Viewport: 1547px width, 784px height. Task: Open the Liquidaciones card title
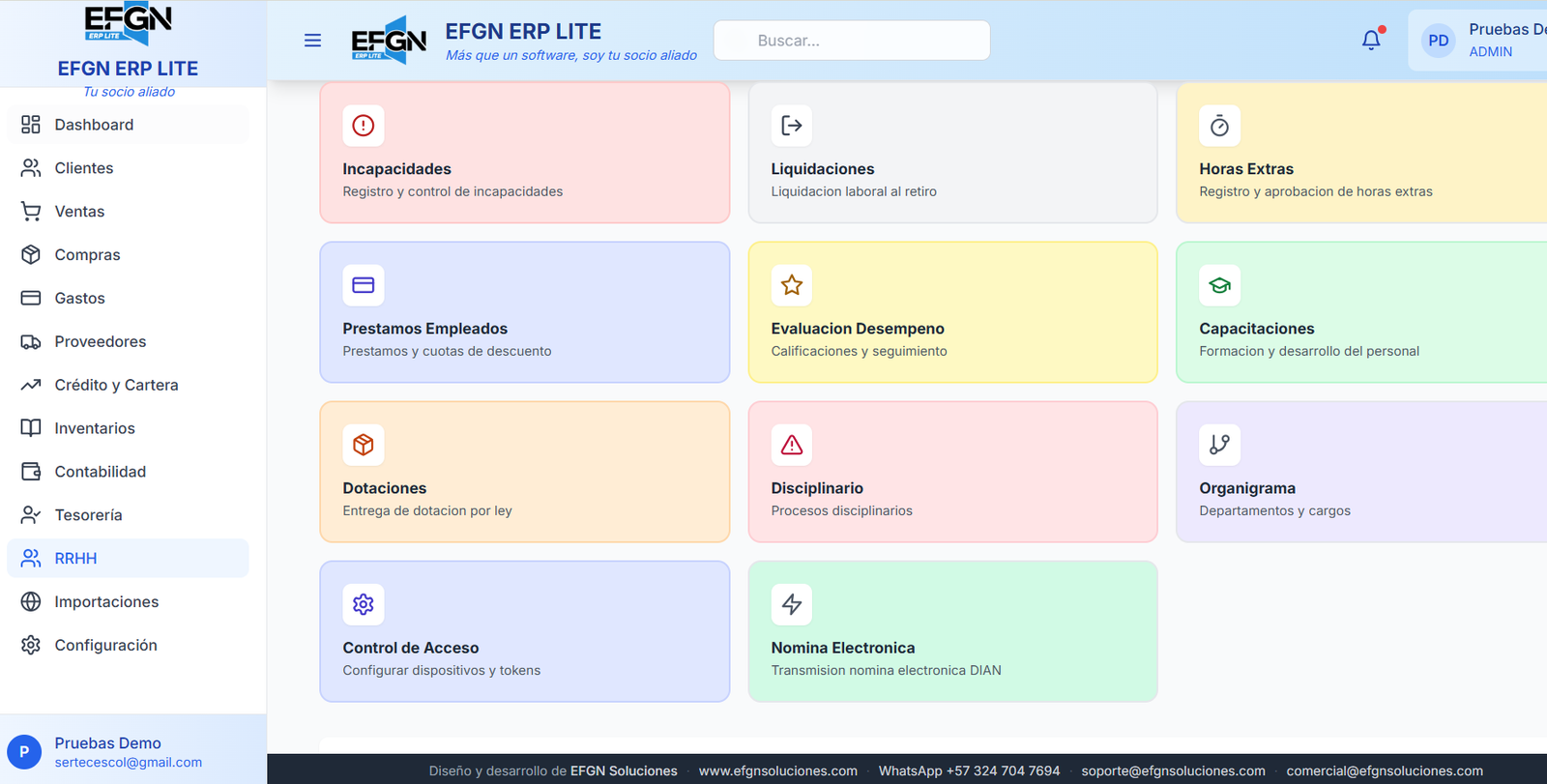[x=823, y=169]
